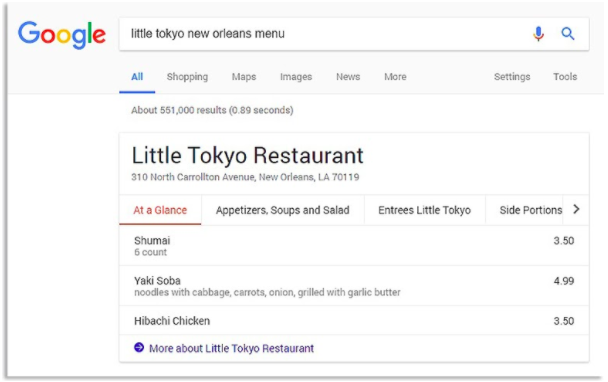Open the Entrees Little Tokyo tab

(x=425, y=210)
